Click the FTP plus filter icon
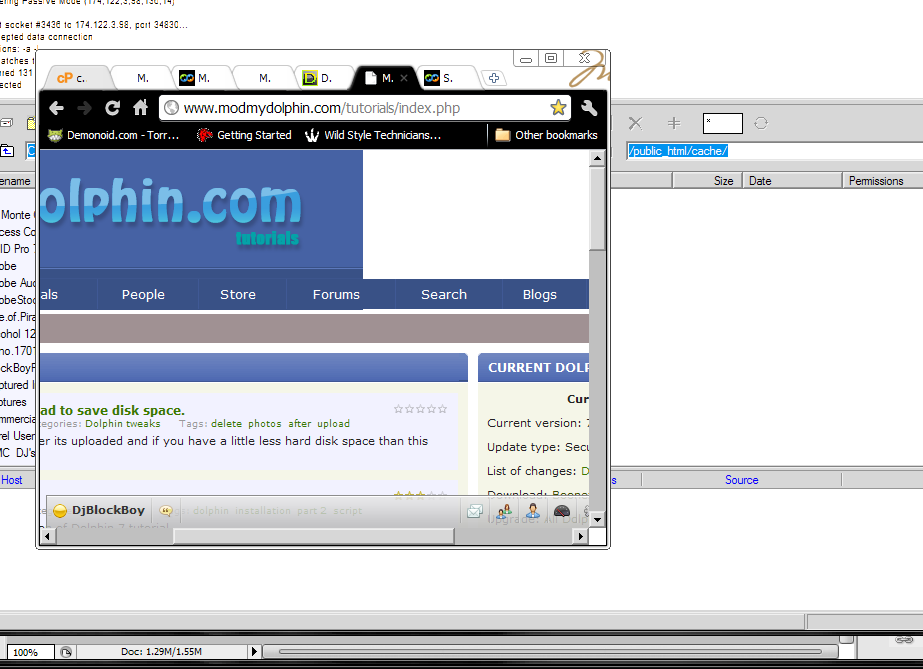The width and height of the screenshot is (923, 669). pyautogui.click(x=674, y=123)
